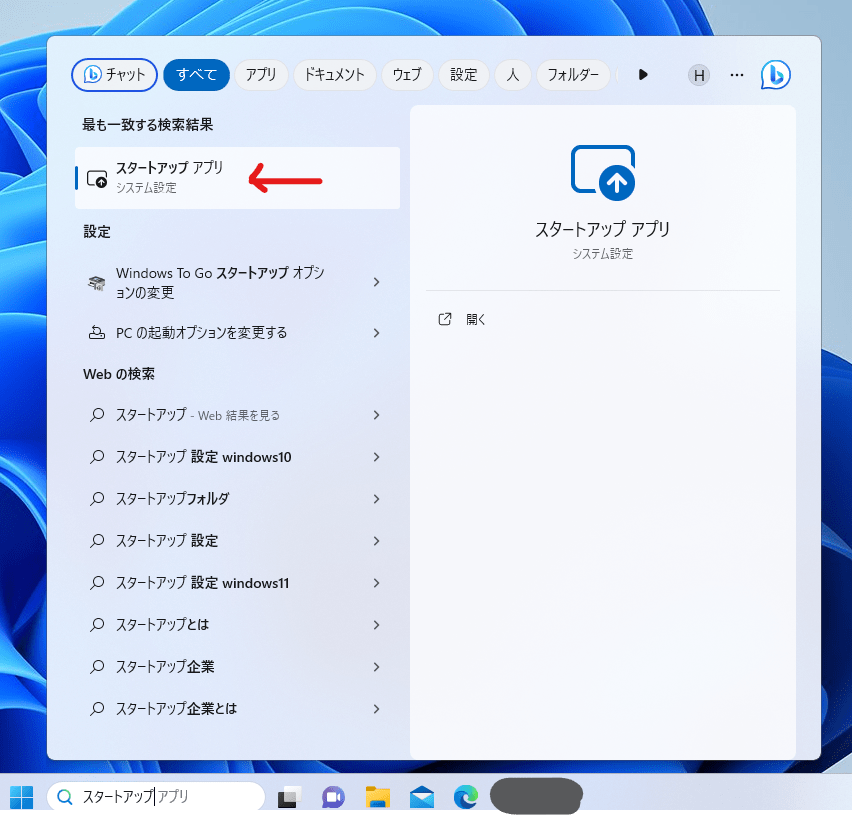Open the three-dots more options menu
Image resolution: width=852 pixels, height=816 pixels.
coord(737,75)
